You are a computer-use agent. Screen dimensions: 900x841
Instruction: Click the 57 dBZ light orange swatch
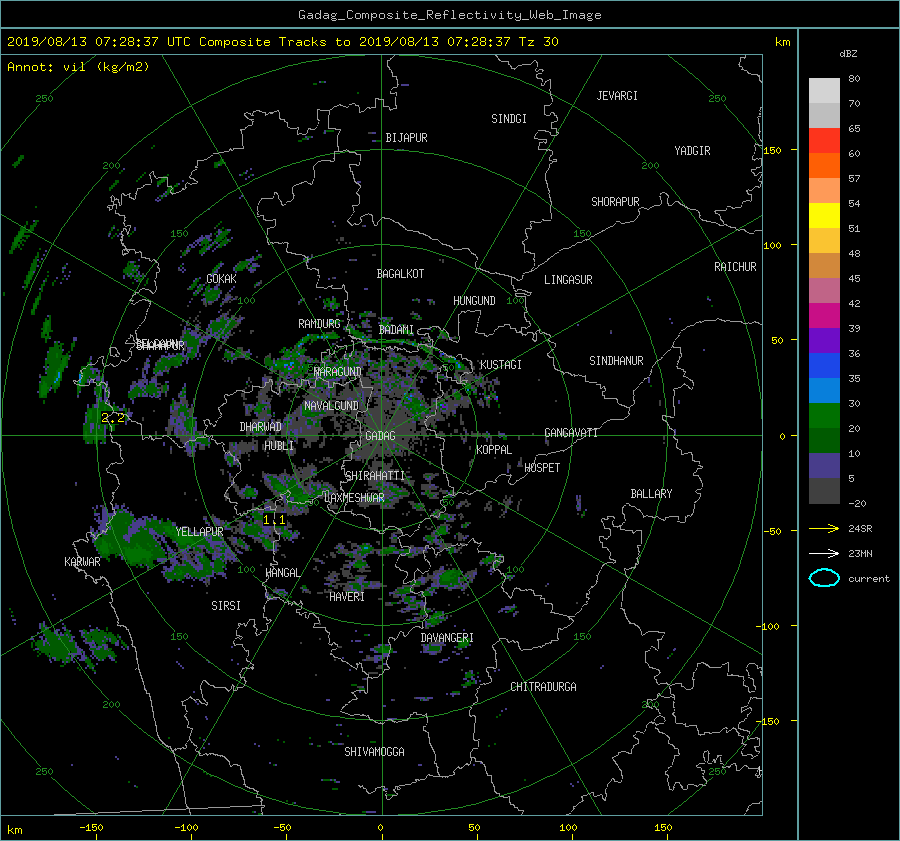[x=824, y=190]
